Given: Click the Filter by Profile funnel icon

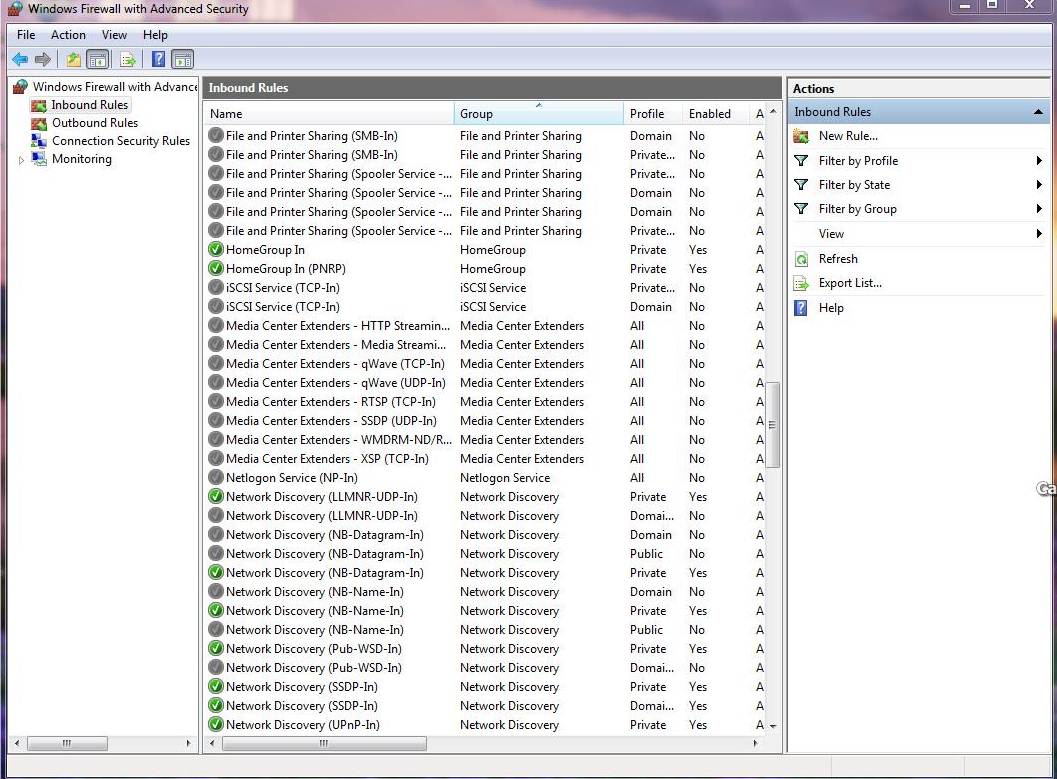Looking at the screenshot, I should [801, 161].
